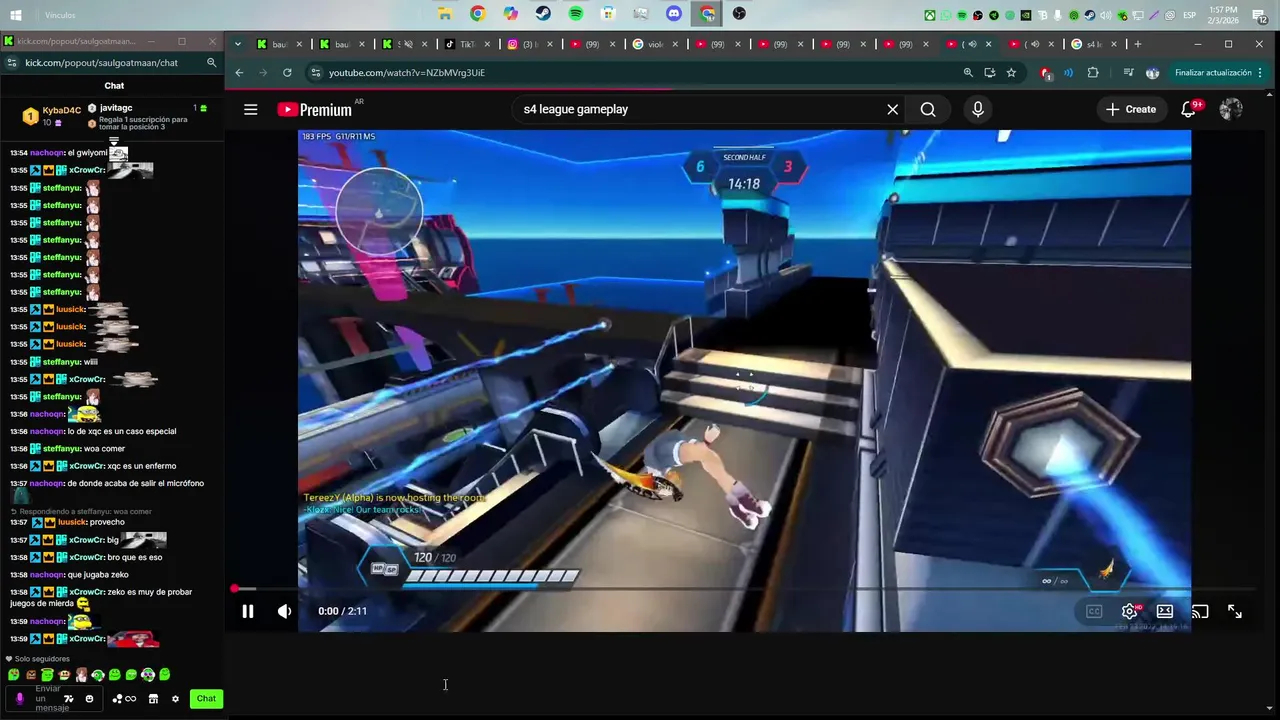Click the purple microphone in chat box
Screen dimensions: 1280x720
pos(19,699)
